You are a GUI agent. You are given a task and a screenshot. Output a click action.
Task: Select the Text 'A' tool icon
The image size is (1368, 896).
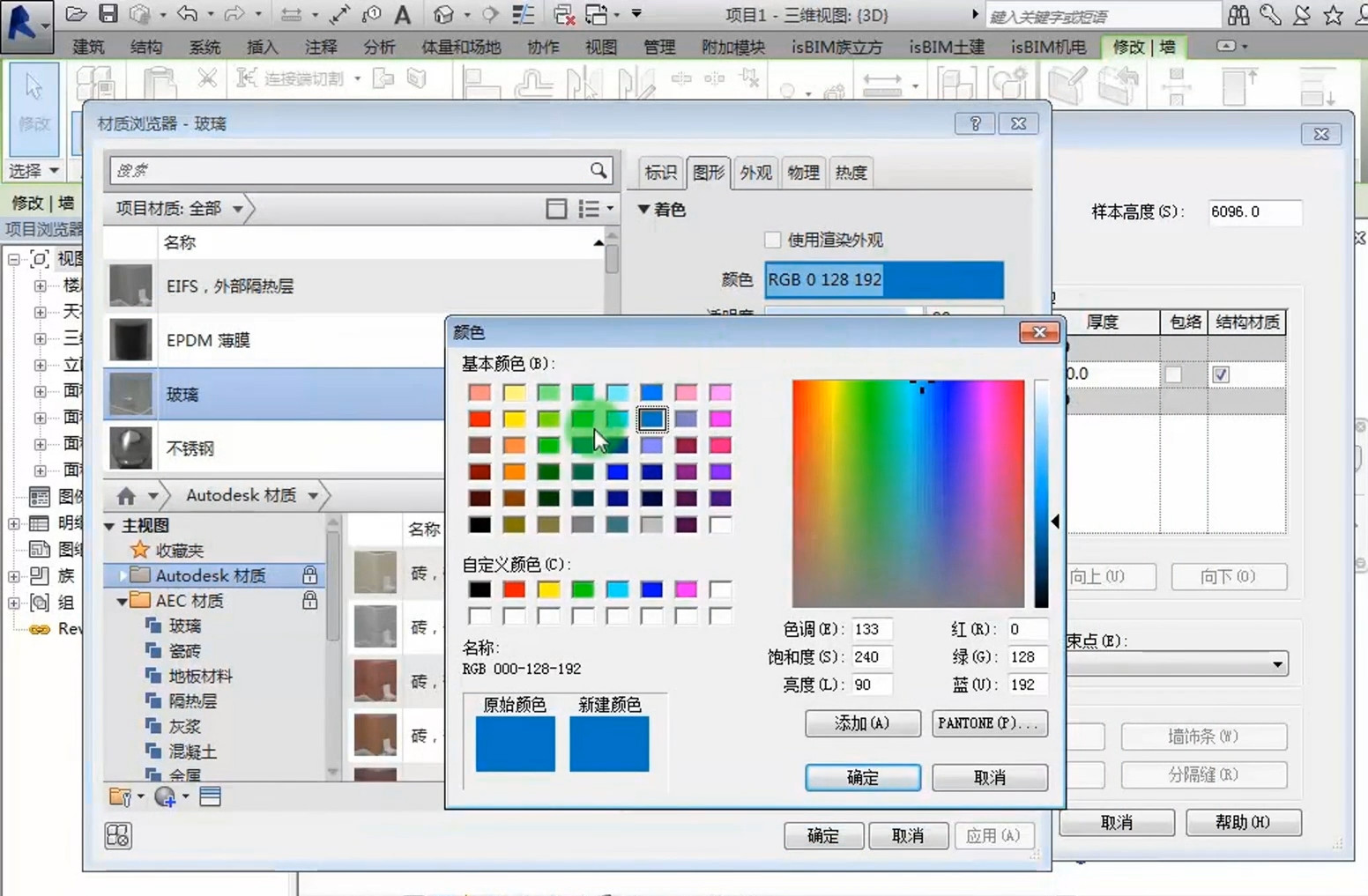click(x=402, y=14)
